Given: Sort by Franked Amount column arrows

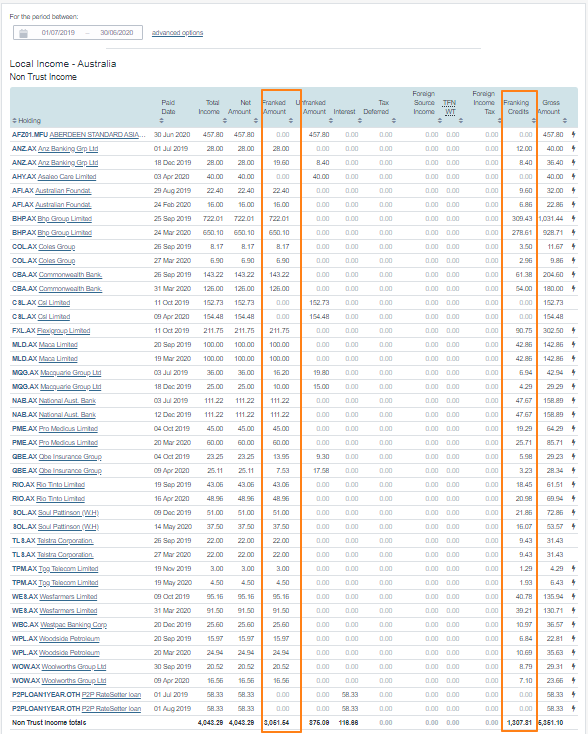Looking at the screenshot, I should coord(291,121).
